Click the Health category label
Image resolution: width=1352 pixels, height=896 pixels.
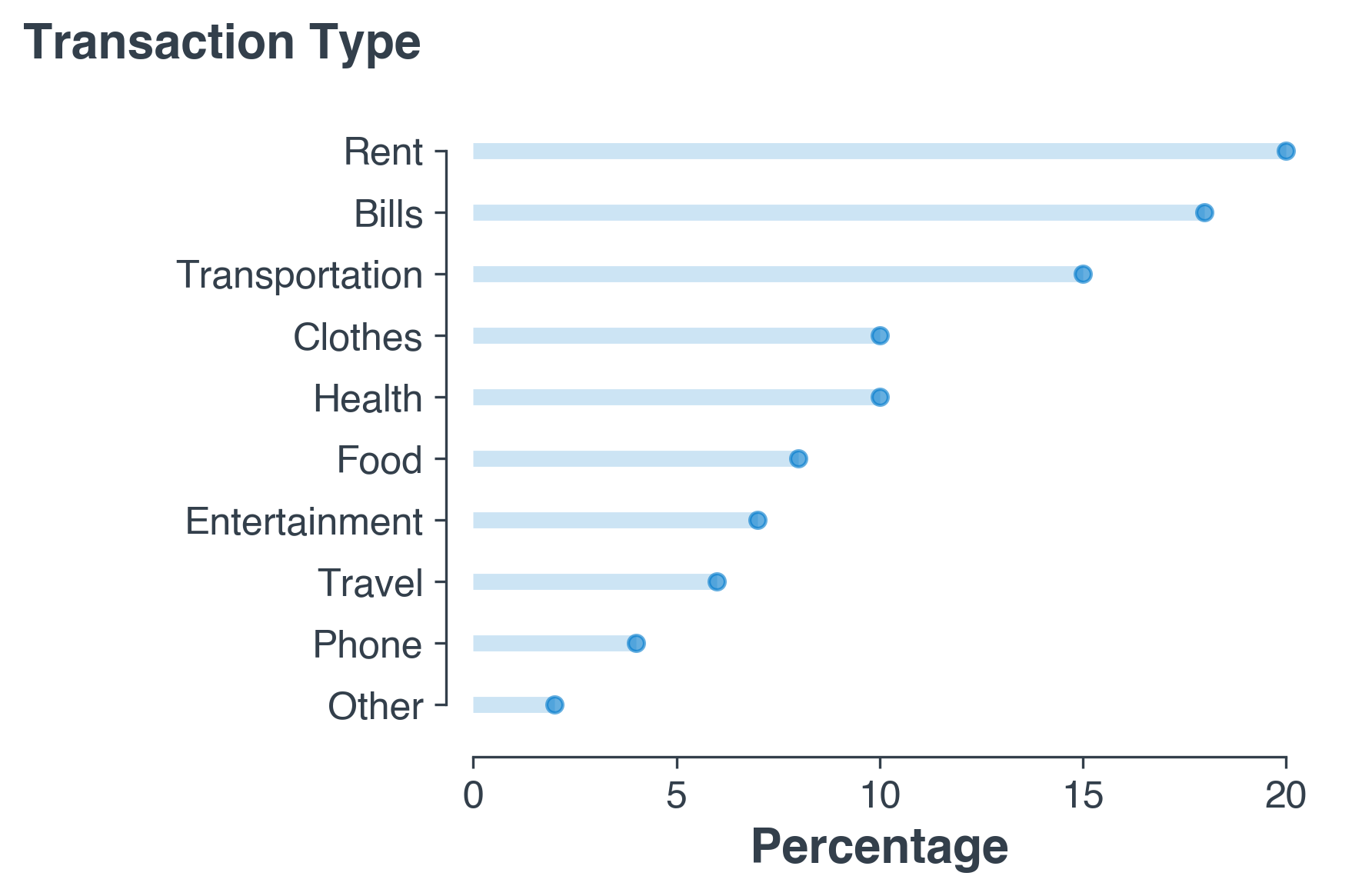click(x=368, y=398)
